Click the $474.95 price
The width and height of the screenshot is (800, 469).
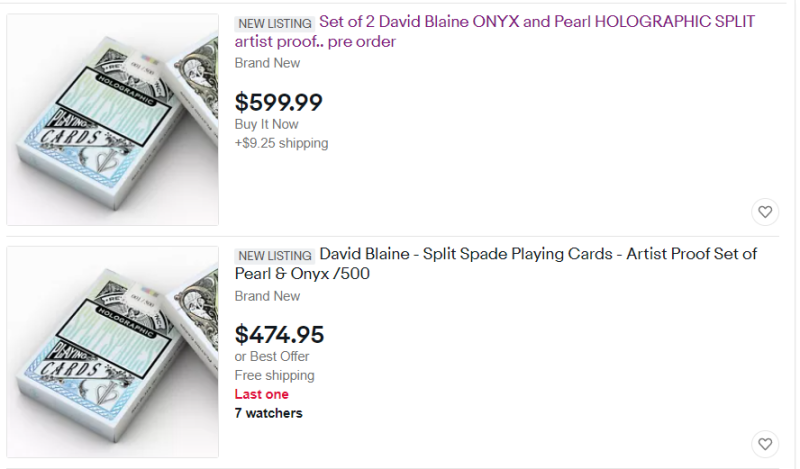[x=279, y=335]
